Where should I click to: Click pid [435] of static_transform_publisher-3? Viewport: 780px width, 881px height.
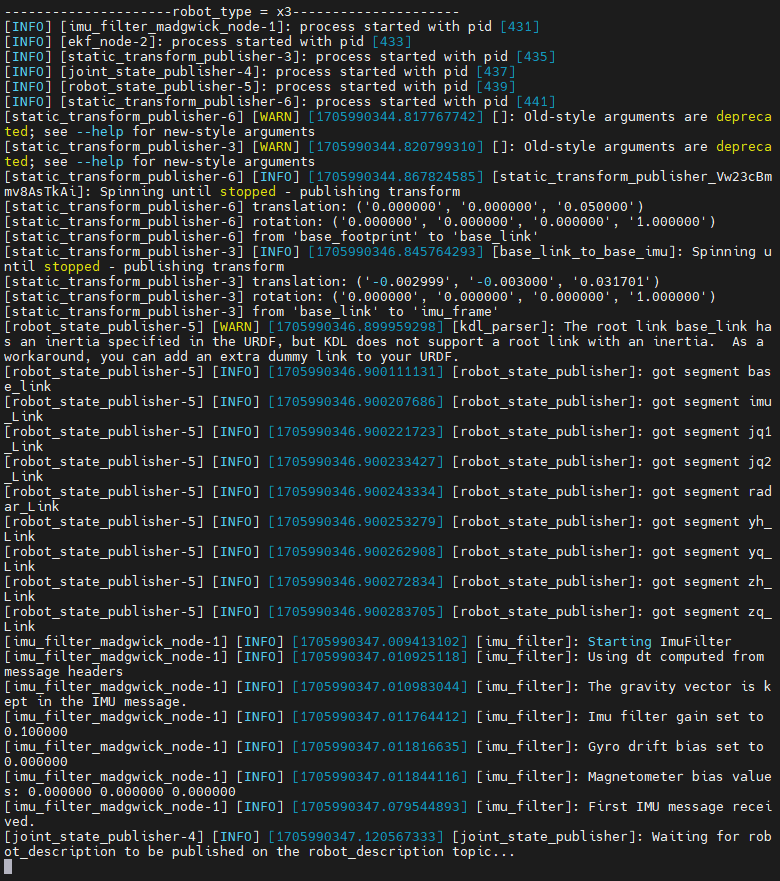point(536,57)
